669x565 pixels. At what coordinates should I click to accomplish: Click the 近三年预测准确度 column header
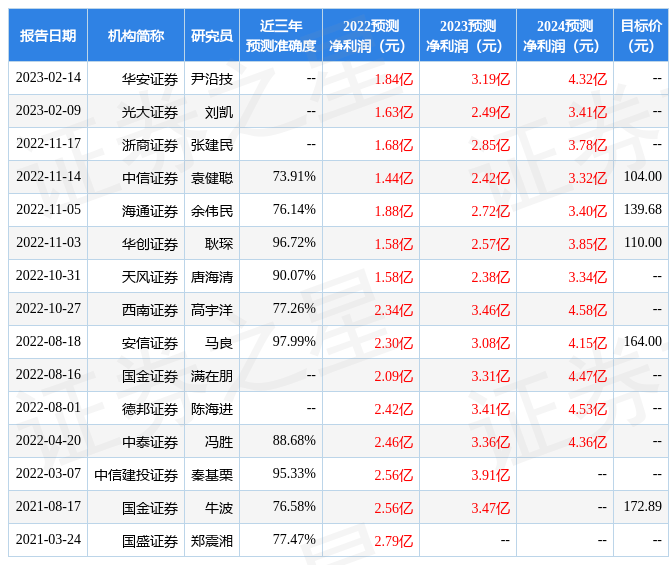[x=280, y=35]
